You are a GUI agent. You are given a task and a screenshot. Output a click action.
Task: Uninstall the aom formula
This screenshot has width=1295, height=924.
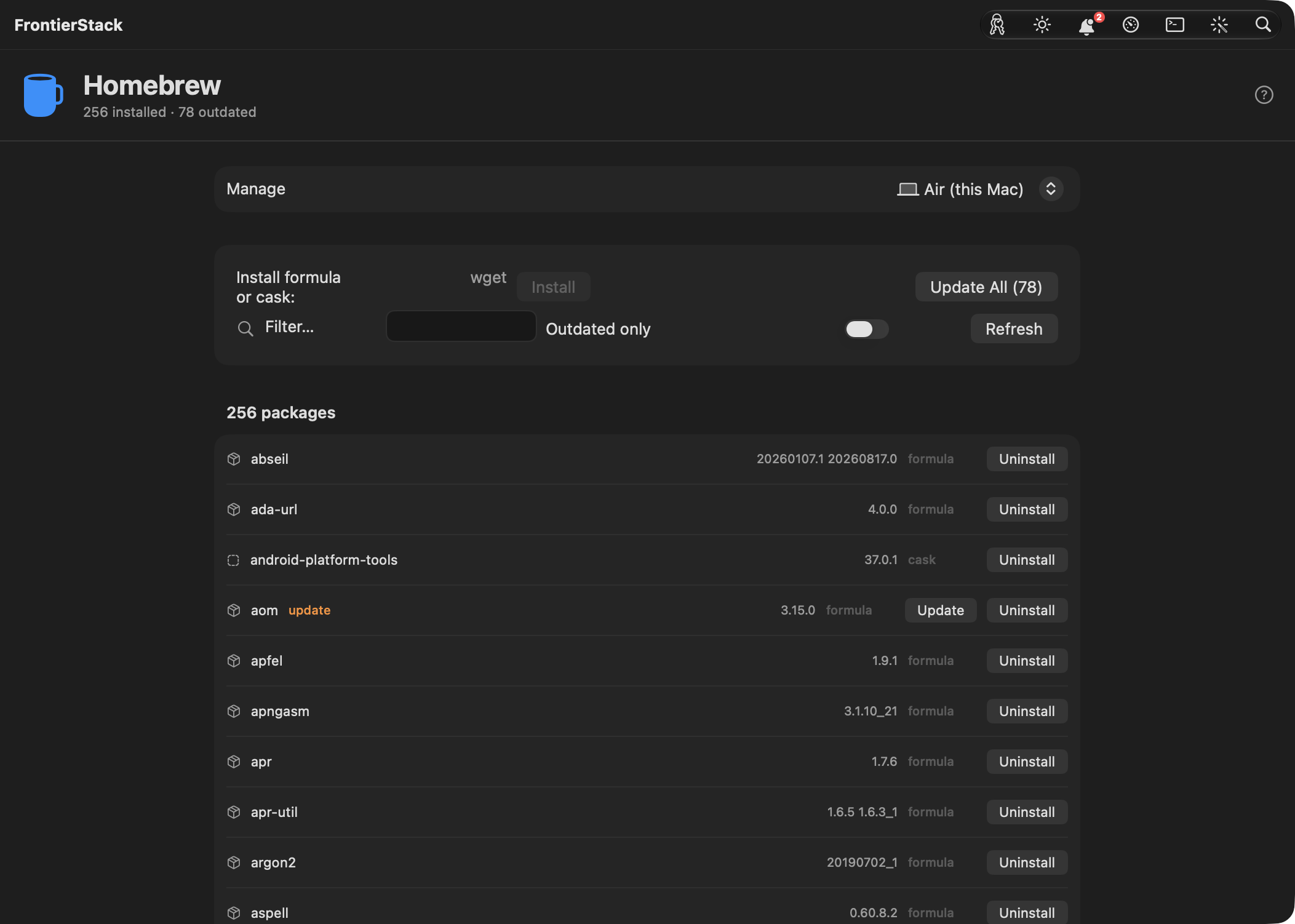pyautogui.click(x=1027, y=610)
